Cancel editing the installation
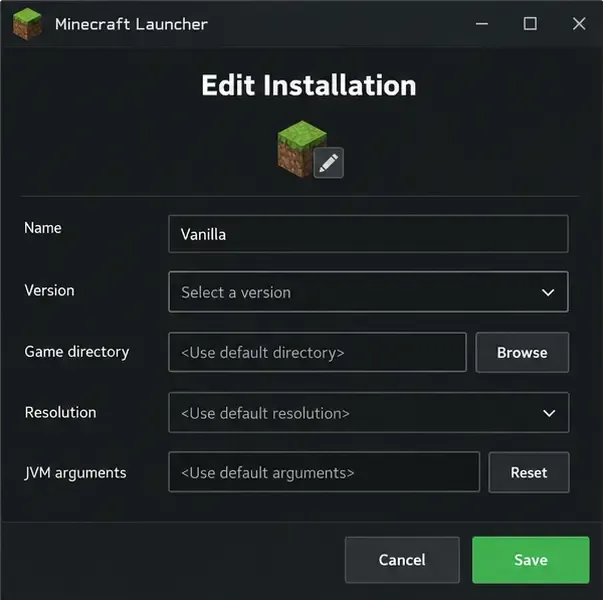The image size is (603, 600). click(x=402, y=560)
